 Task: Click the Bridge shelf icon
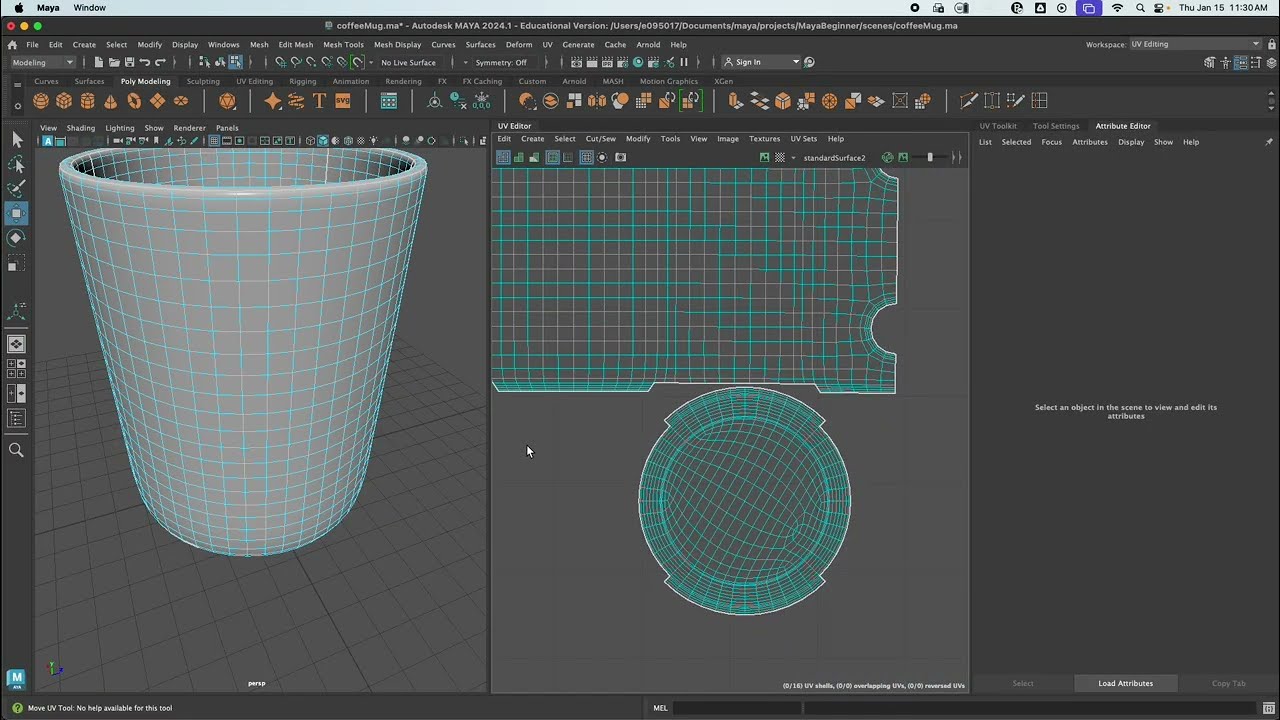pos(760,101)
